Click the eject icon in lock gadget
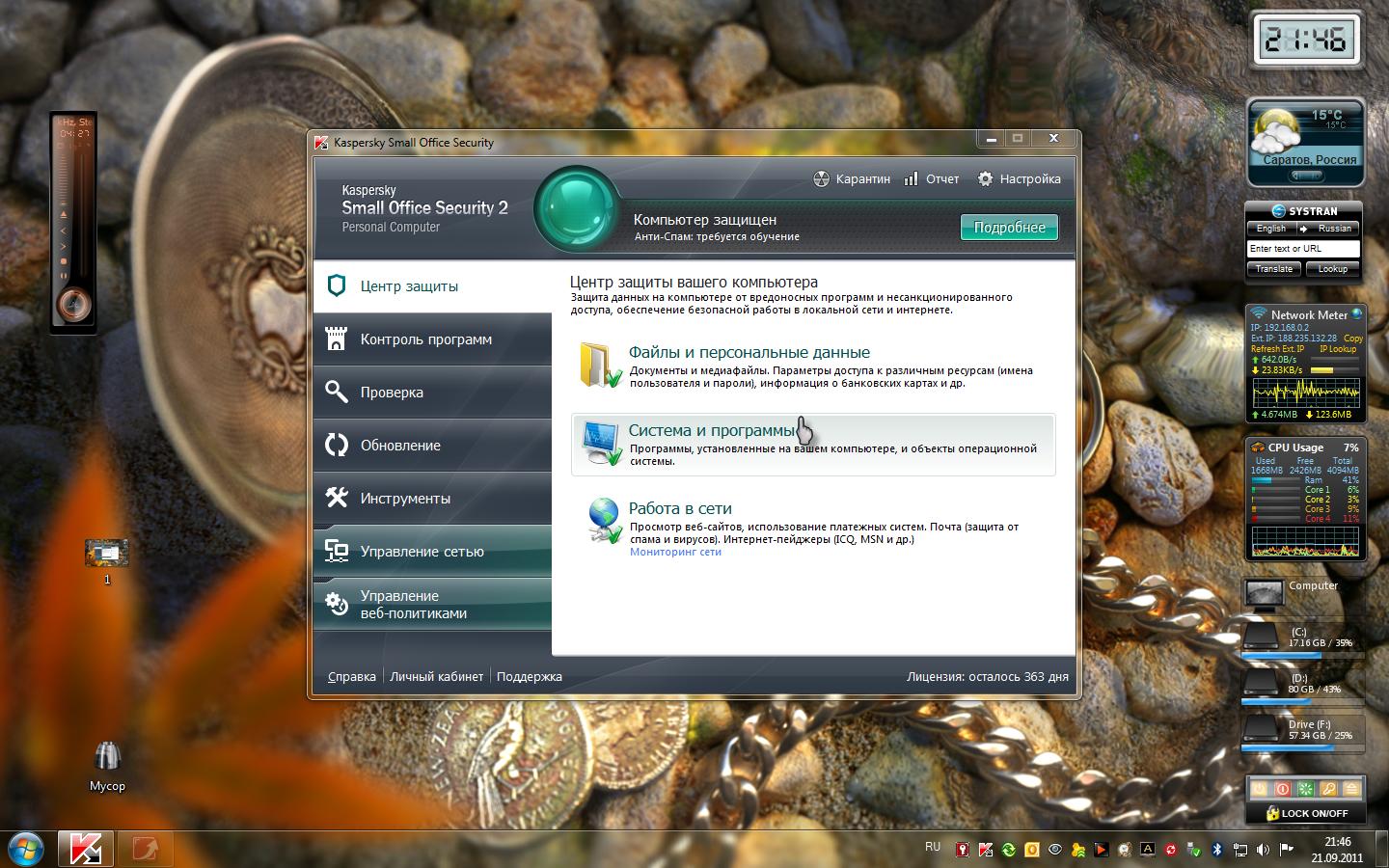Image resolution: width=1389 pixels, height=868 pixels. pyautogui.click(x=1352, y=789)
